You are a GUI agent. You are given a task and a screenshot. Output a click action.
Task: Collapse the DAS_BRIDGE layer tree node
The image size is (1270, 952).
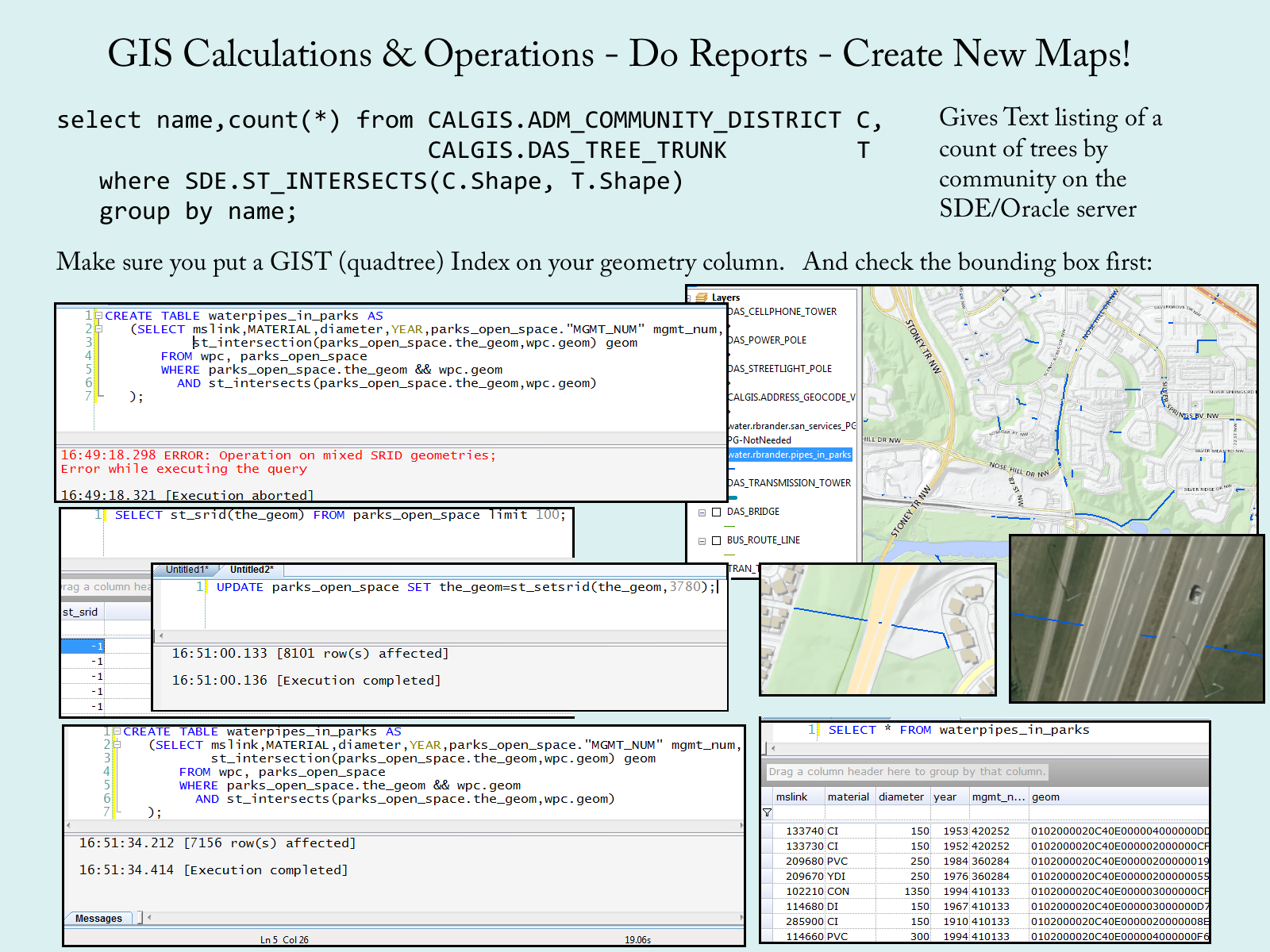click(702, 512)
